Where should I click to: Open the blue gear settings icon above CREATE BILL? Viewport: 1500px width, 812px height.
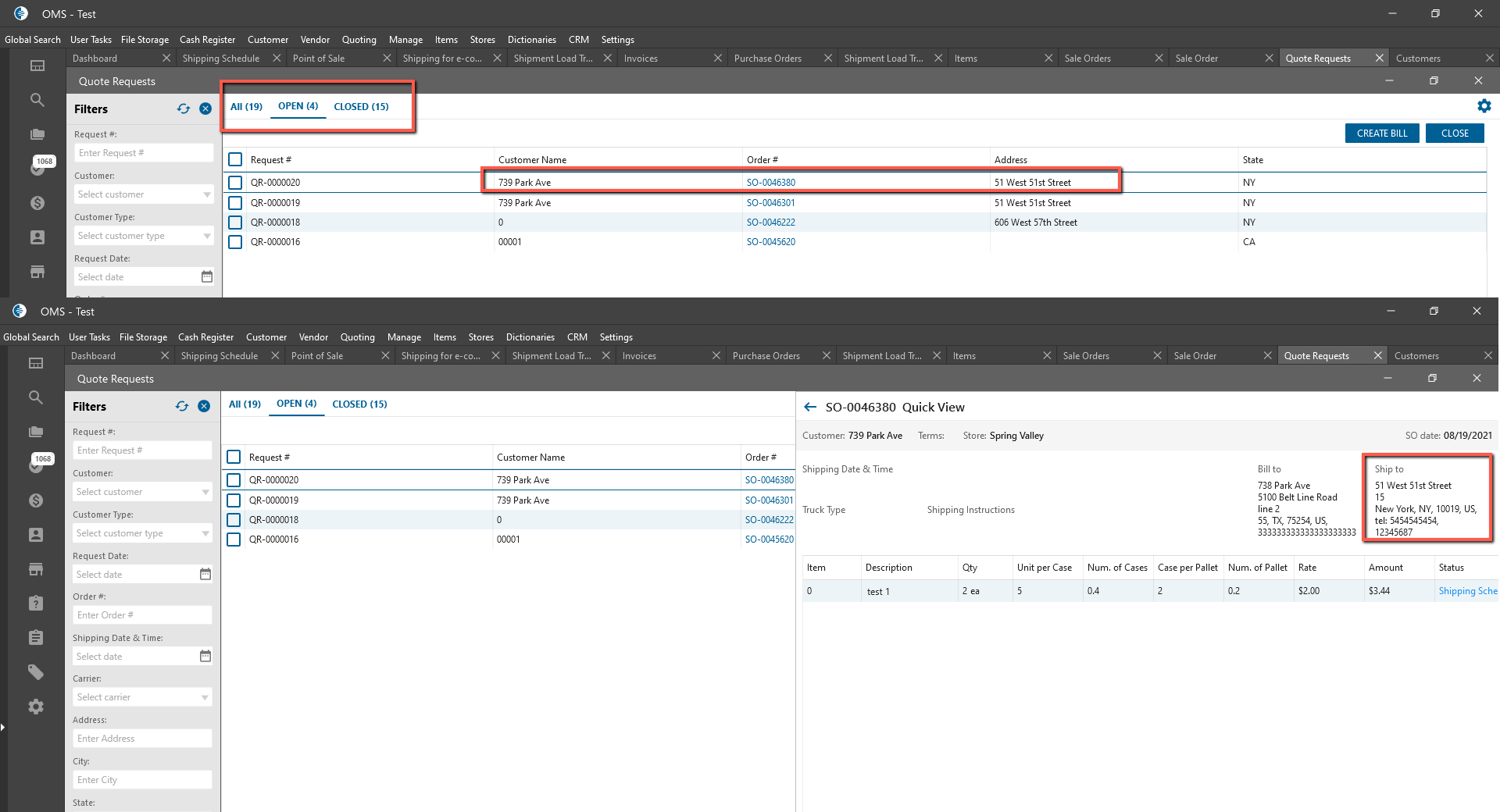coord(1484,106)
